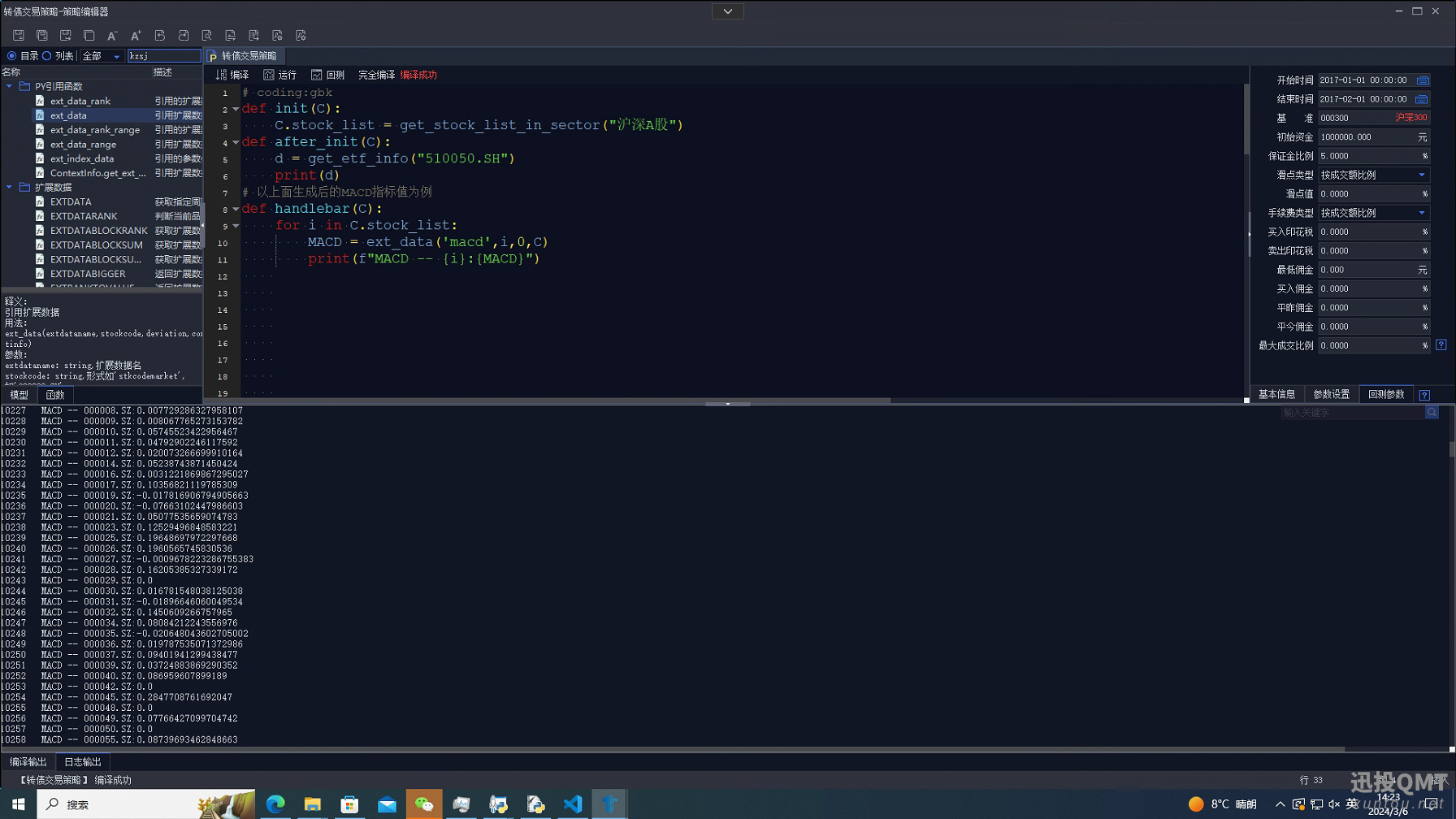Switch to the 转债交易策略 editor tab
The image size is (1456, 819).
[245, 56]
